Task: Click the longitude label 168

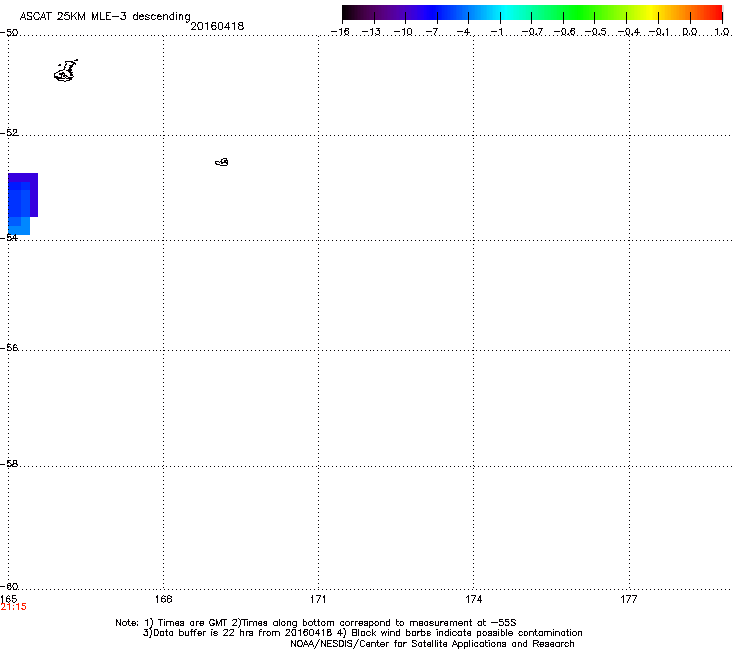Action: tap(163, 599)
